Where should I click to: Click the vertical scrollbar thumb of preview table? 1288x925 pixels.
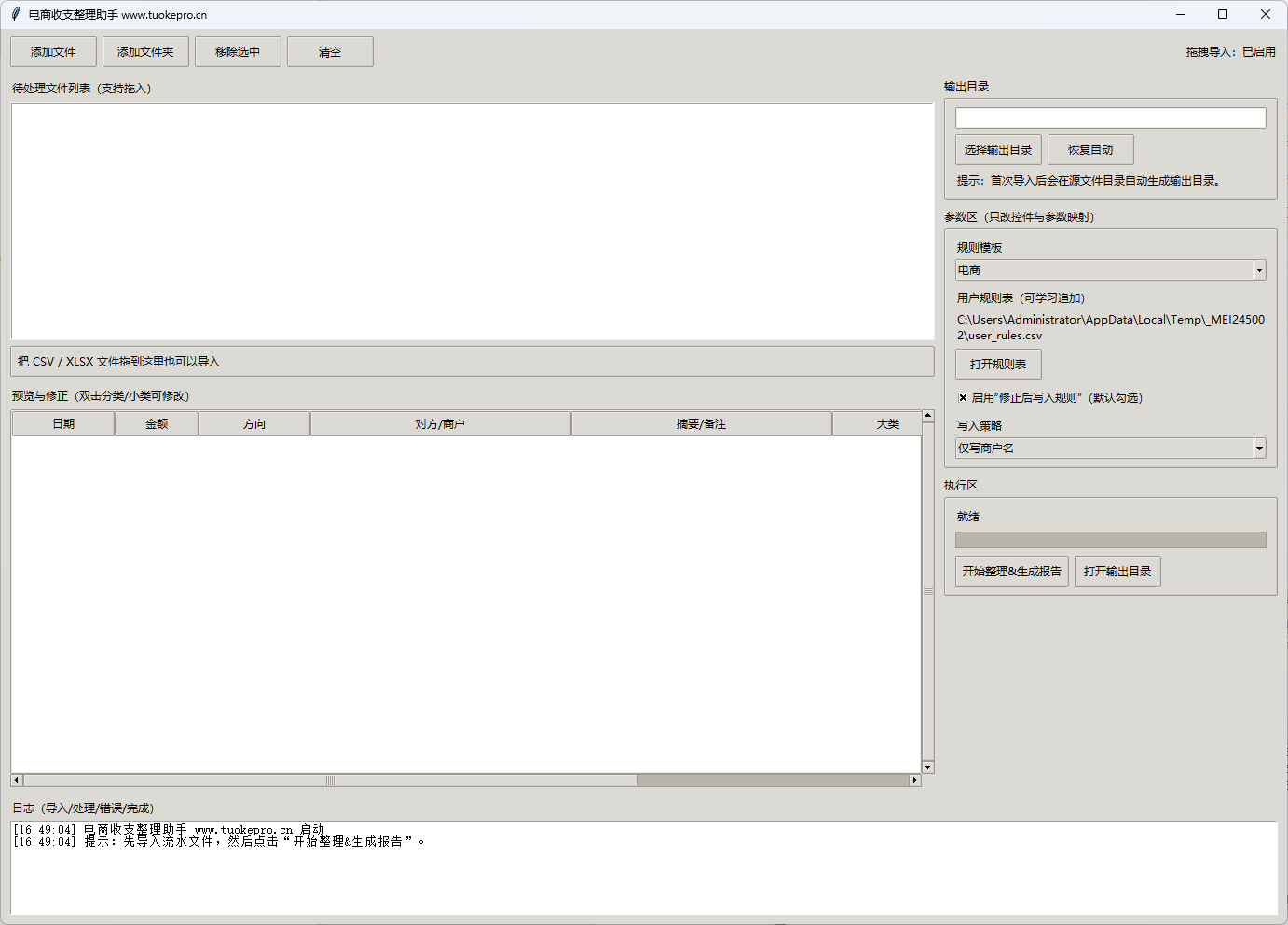pos(928,590)
